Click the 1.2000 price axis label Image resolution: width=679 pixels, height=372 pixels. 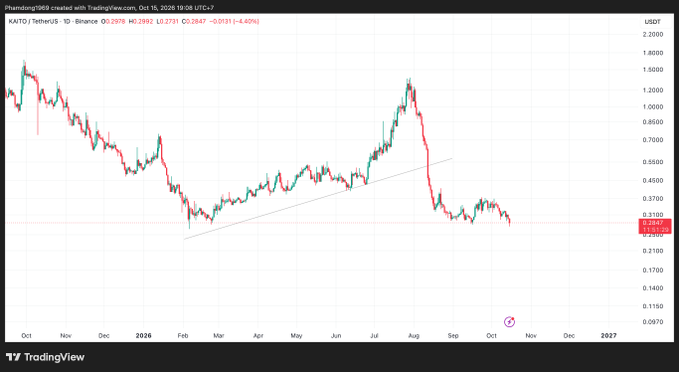(653, 90)
